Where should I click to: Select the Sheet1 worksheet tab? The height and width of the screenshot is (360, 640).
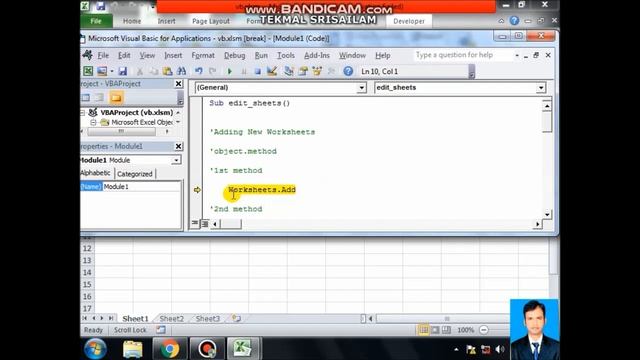pyautogui.click(x=135, y=318)
